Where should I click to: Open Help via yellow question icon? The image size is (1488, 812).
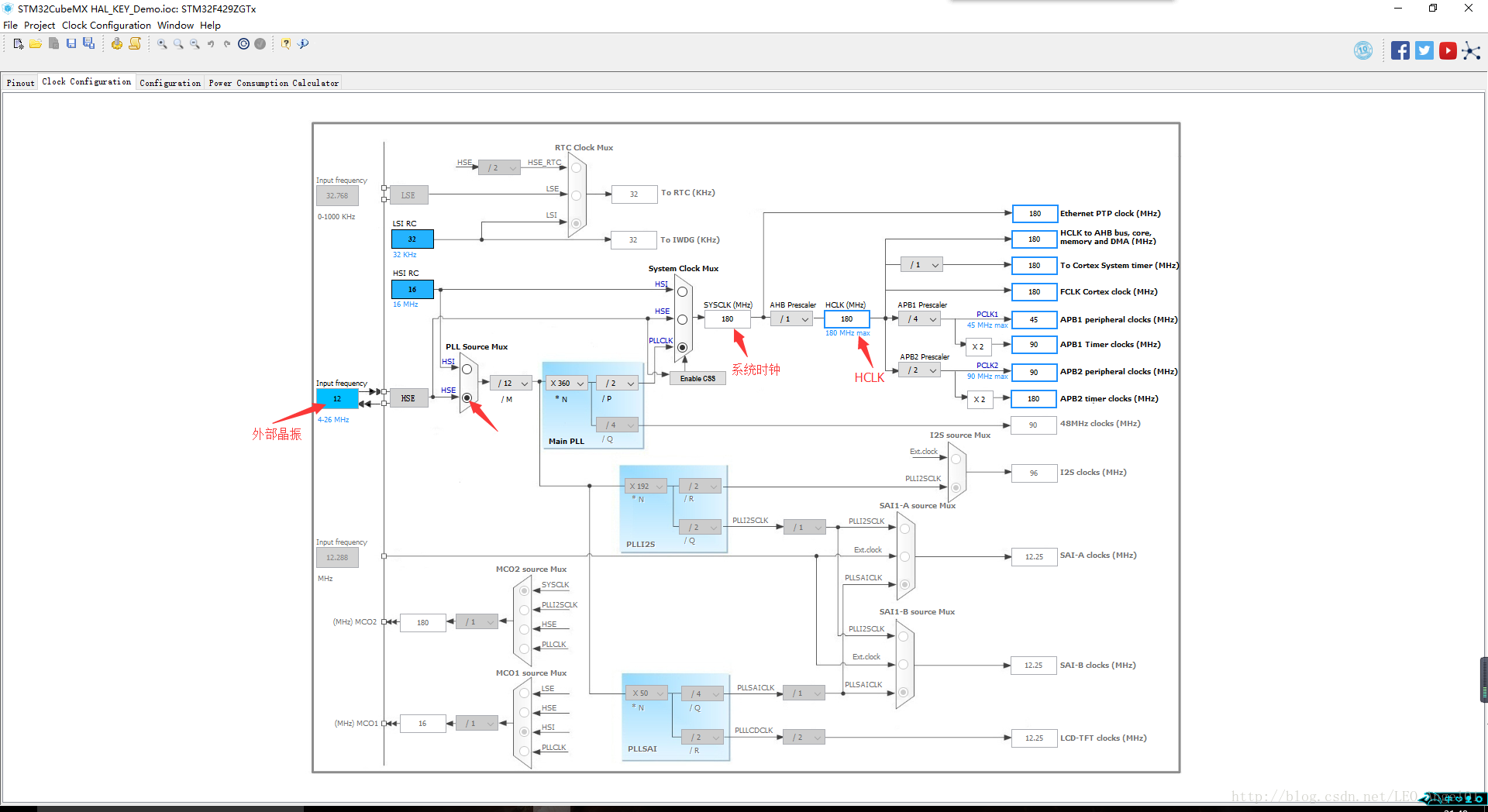[x=286, y=44]
